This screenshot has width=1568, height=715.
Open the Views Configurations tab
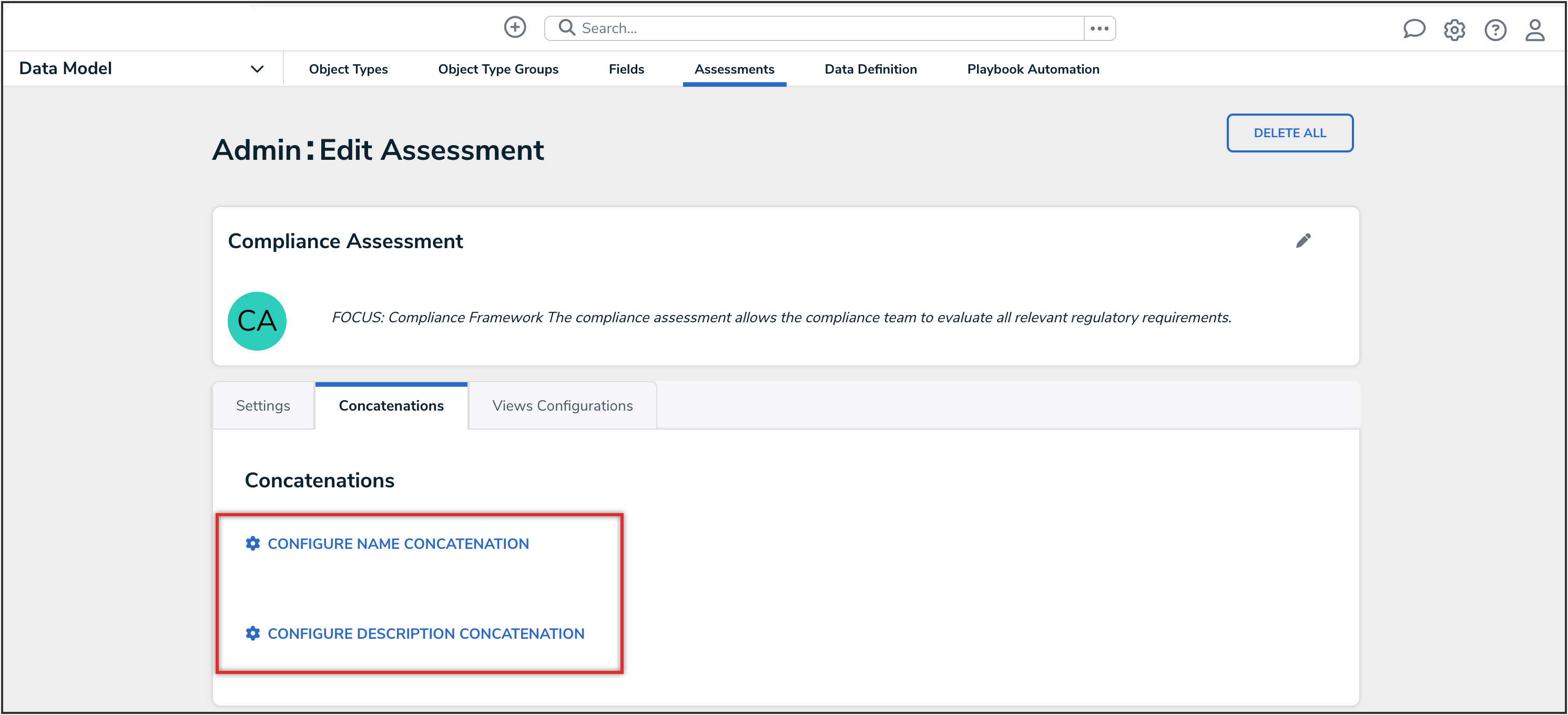(x=563, y=405)
